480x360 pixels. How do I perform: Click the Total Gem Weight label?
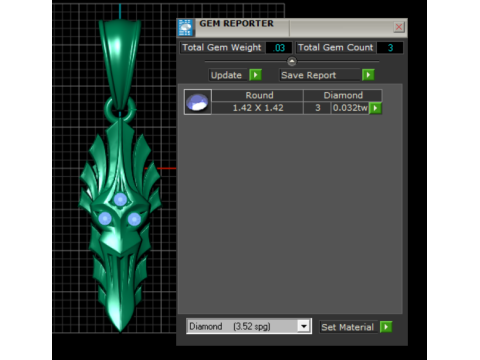pyautogui.click(x=222, y=48)
